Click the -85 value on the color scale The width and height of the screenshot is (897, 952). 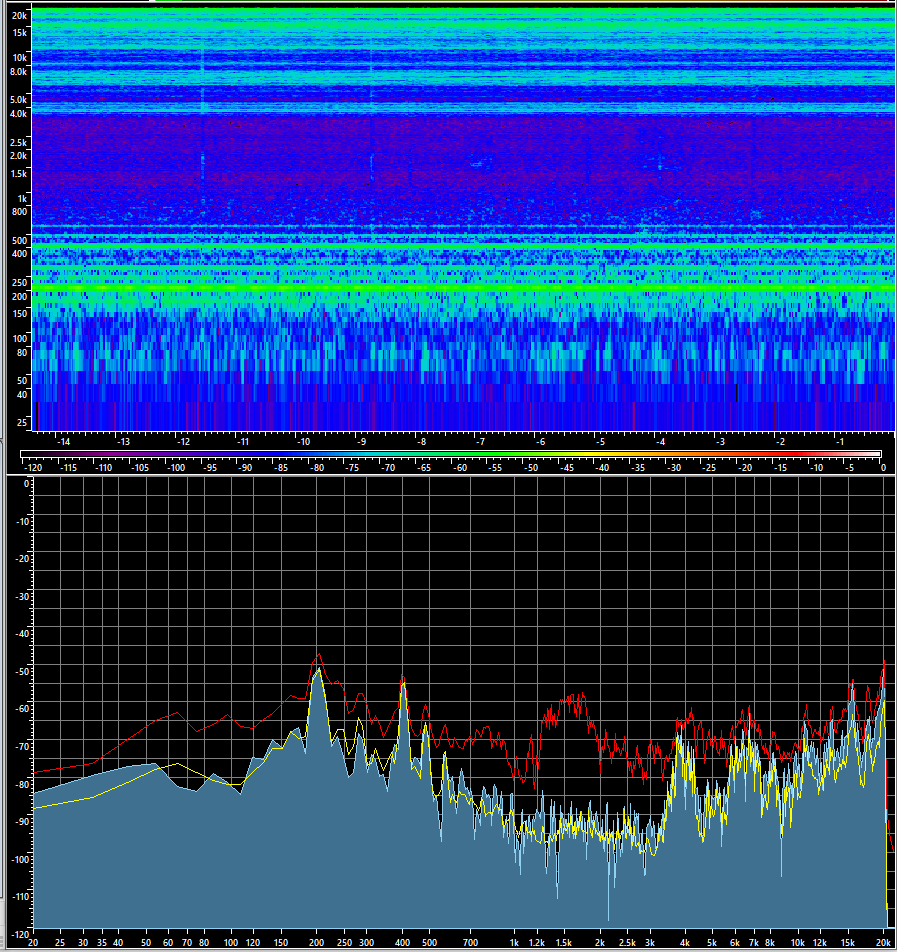280,468
